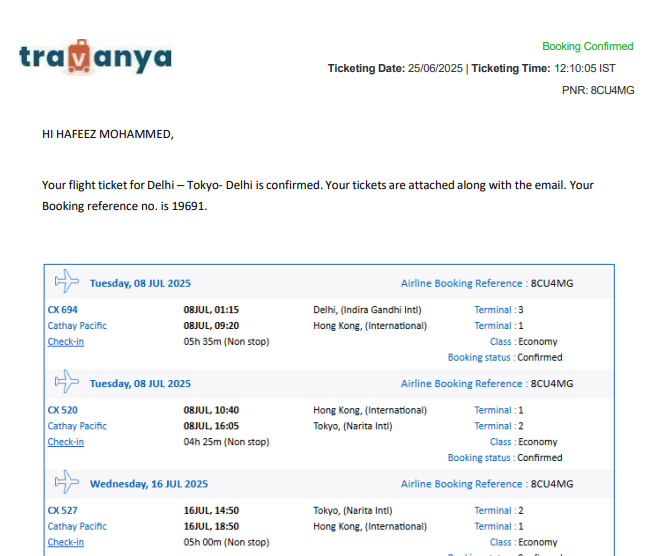Click flight number CX 520
649x556 pixels.
62,410
